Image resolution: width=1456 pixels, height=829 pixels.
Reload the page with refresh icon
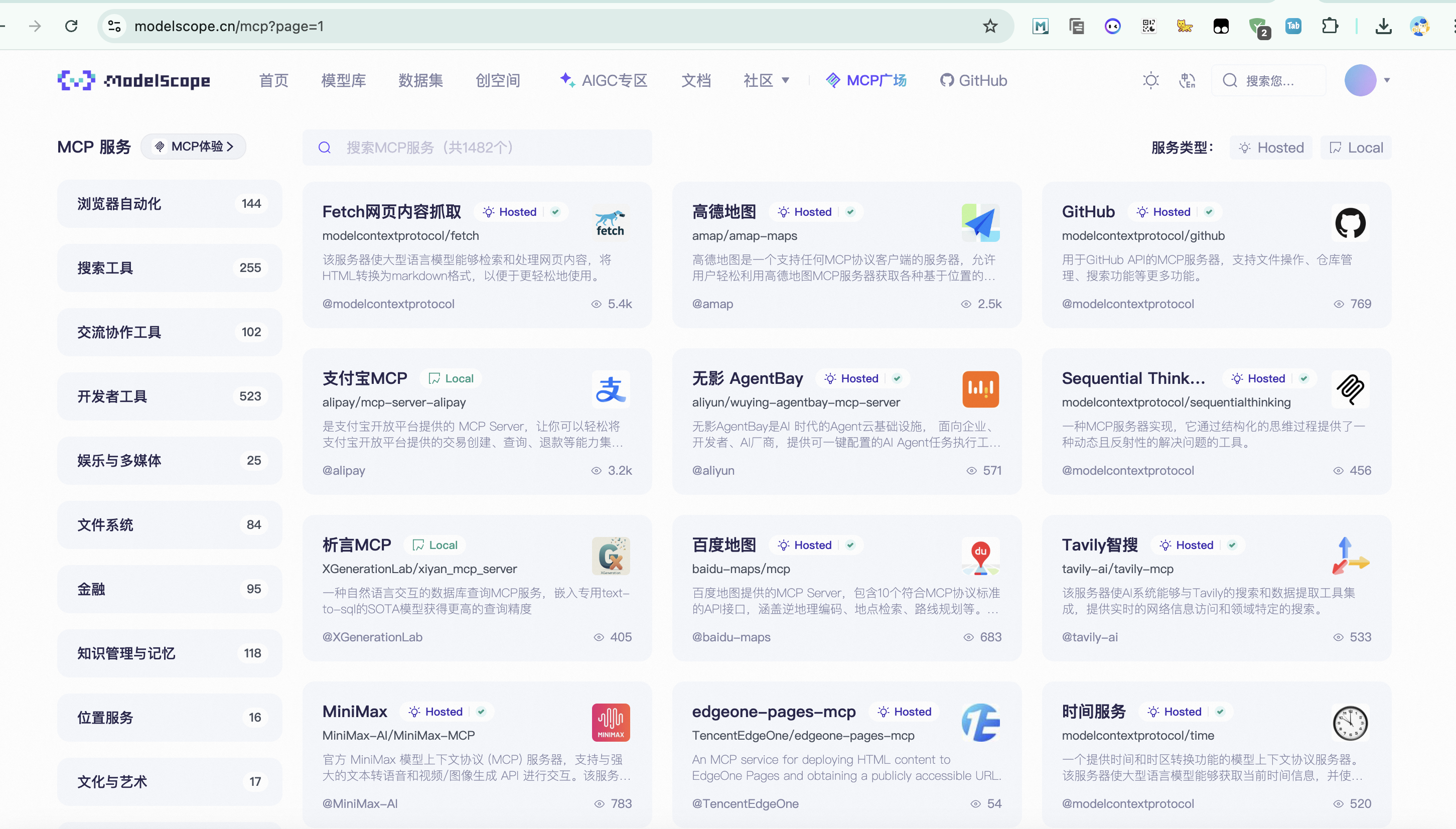pyautogui.click(x=71, y=26)
